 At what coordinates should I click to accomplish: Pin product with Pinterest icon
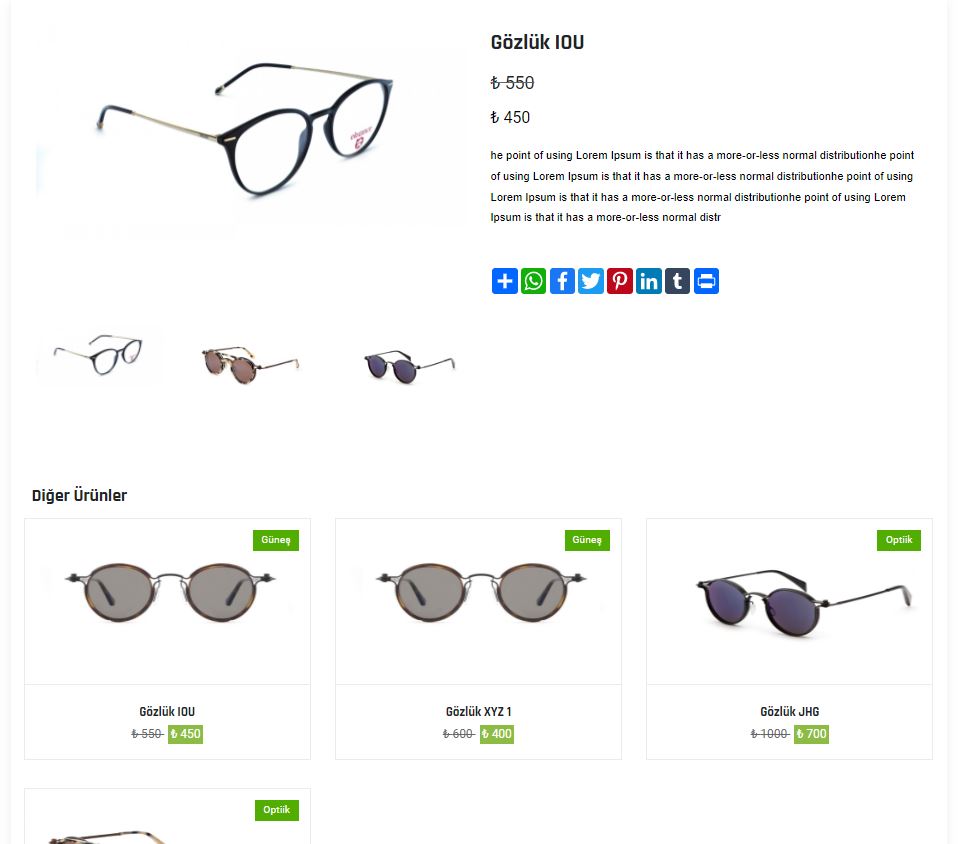[x=620, y=281]
